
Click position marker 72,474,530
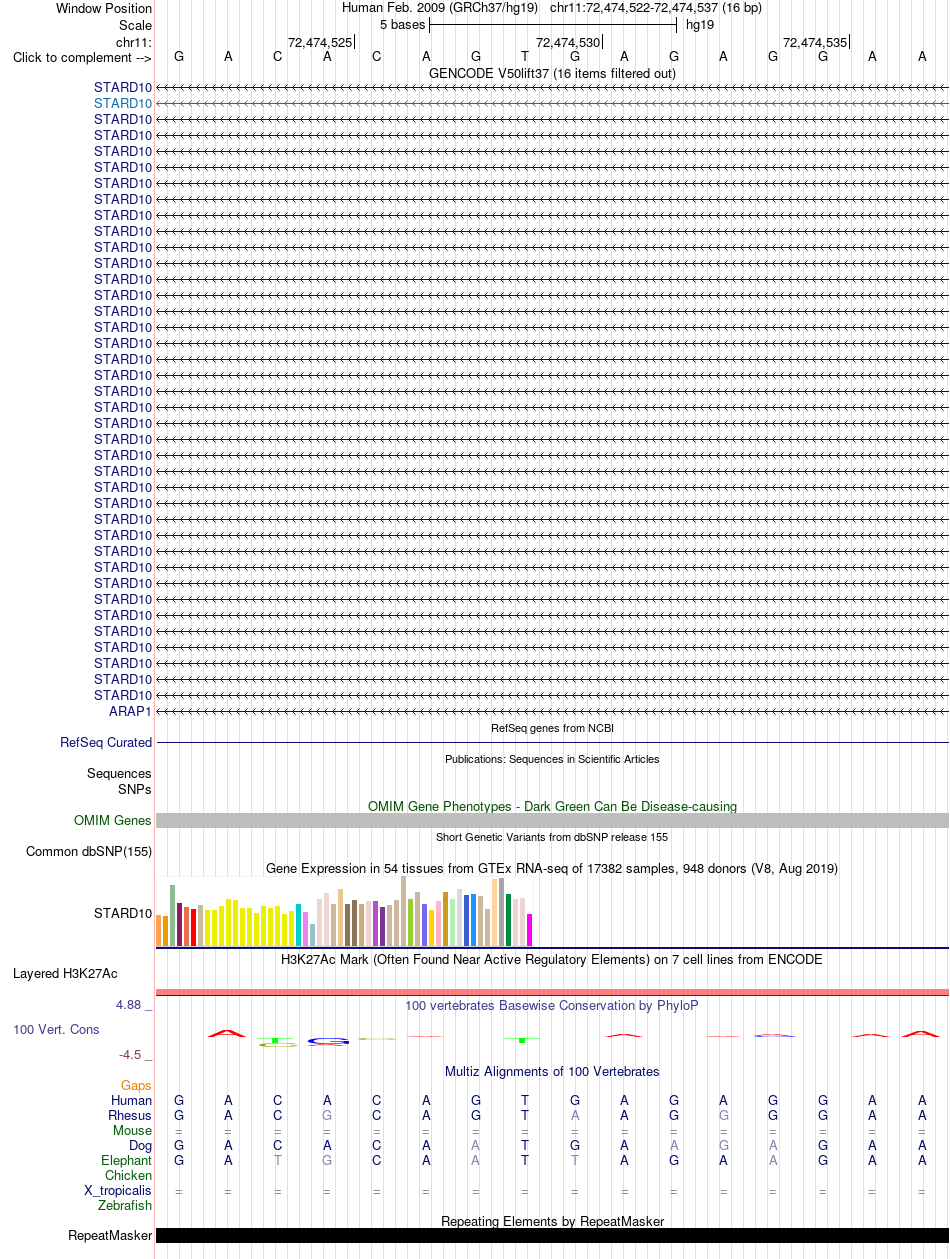568,42
